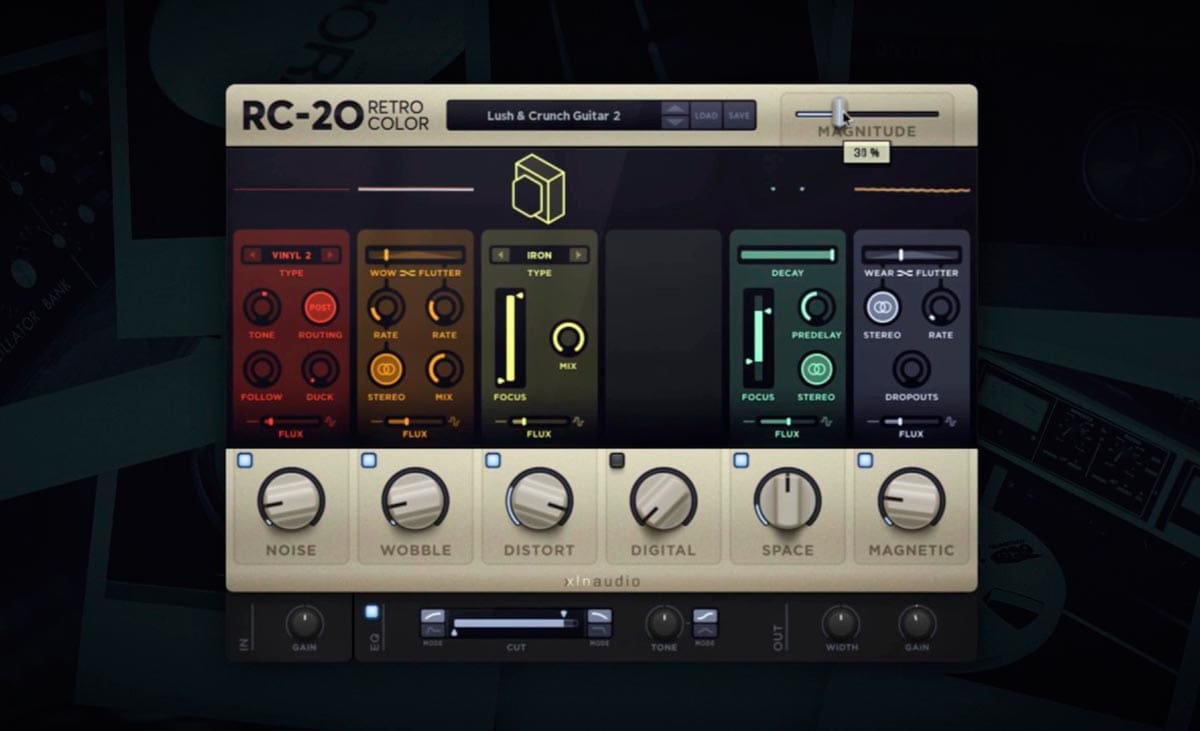Click the Noise DUCK knob
Image resolution: width=1200 pixels, height=731 pixels.
pyautogui.click(x=320, y=369)
